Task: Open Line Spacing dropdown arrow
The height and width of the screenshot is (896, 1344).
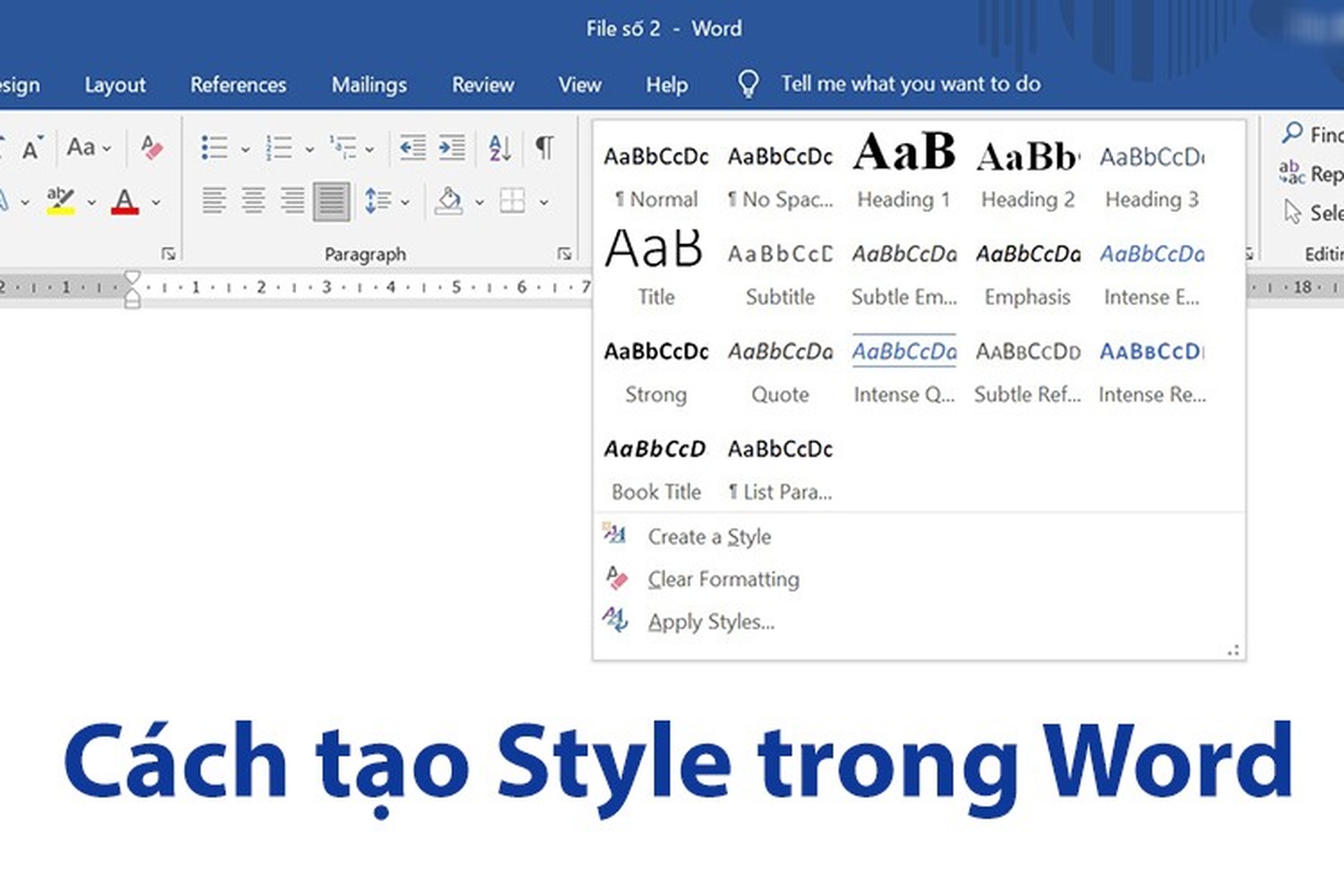Action: [x=405, y=203]
